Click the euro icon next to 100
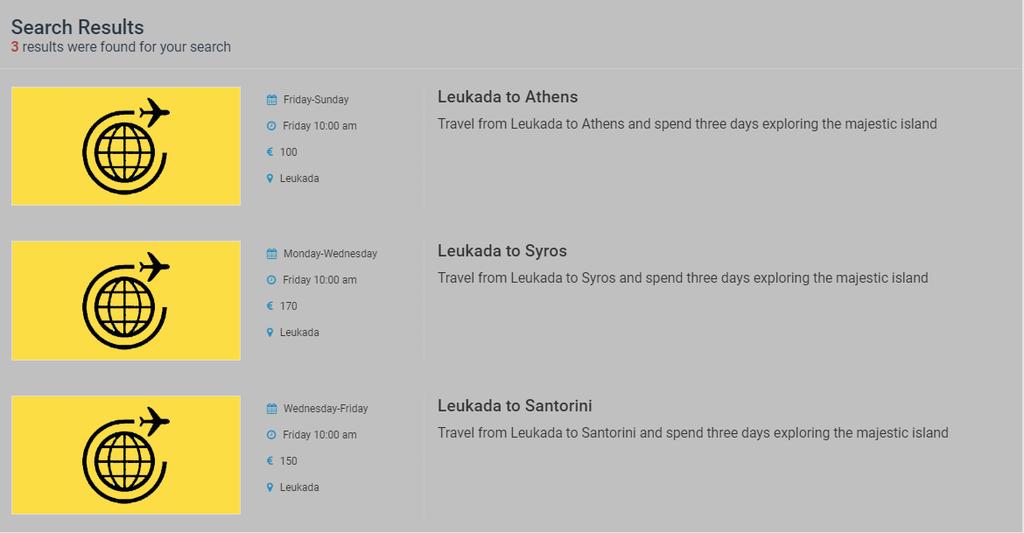The width and height of the screenshot is (1024, 533). click(270, 152)
